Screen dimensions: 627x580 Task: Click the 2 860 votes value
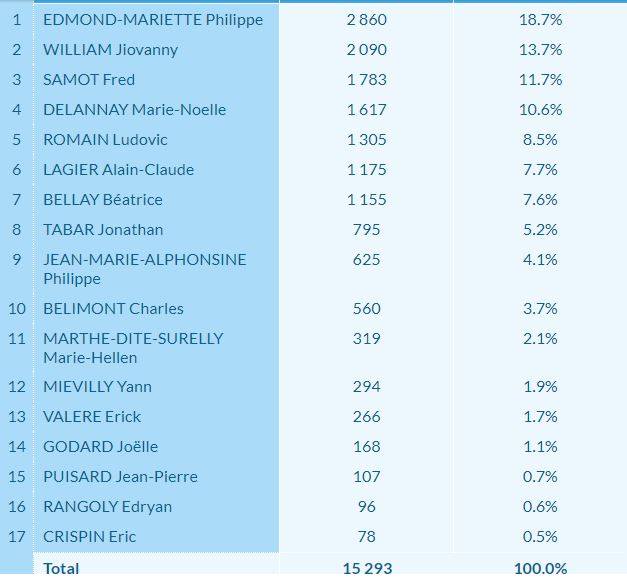point(366,20)
